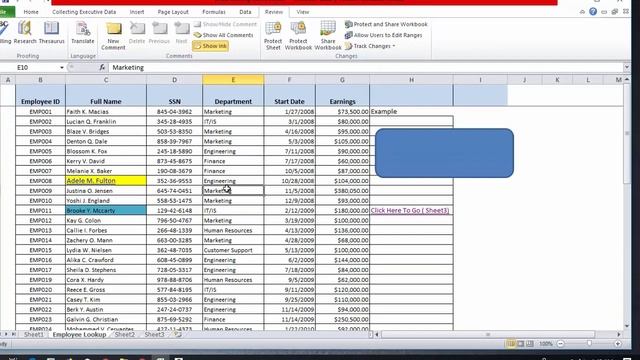Open the Collecting Executive Data tab

(x=84, y=12)
